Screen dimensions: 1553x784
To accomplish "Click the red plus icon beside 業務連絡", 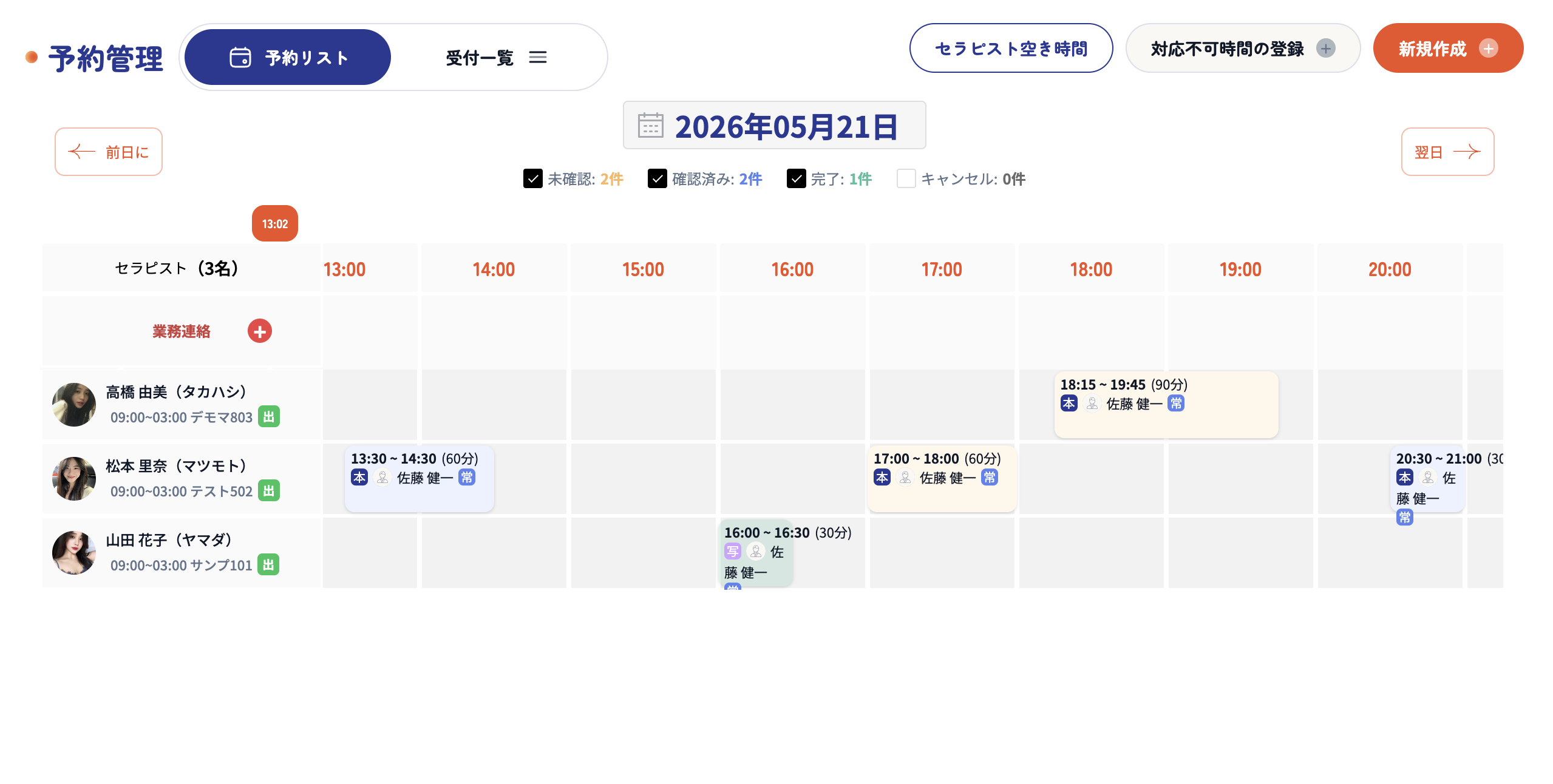I will (259, 331).
